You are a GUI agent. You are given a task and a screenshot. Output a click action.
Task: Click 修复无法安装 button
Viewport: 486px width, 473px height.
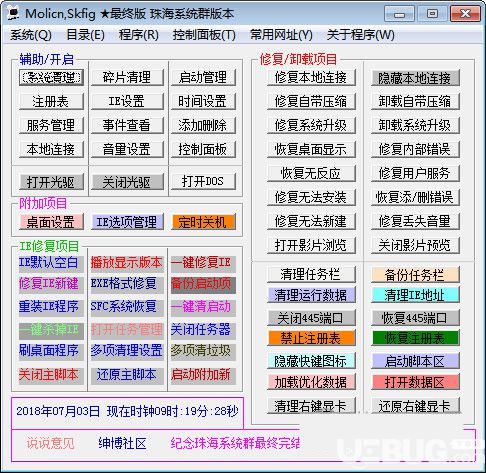[x=311, y=197]
